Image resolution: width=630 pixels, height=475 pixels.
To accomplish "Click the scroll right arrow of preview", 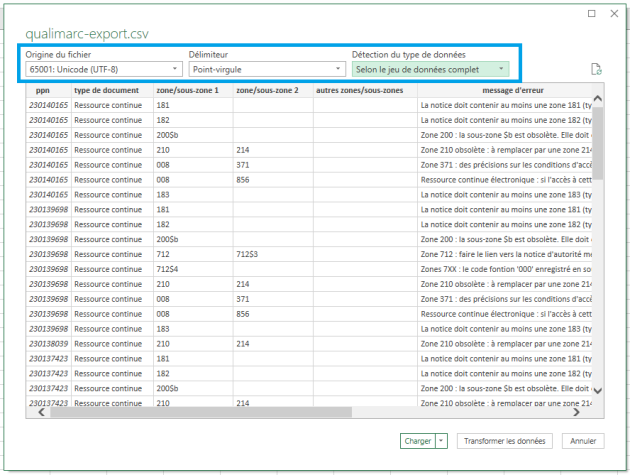I will pos(577,412).
